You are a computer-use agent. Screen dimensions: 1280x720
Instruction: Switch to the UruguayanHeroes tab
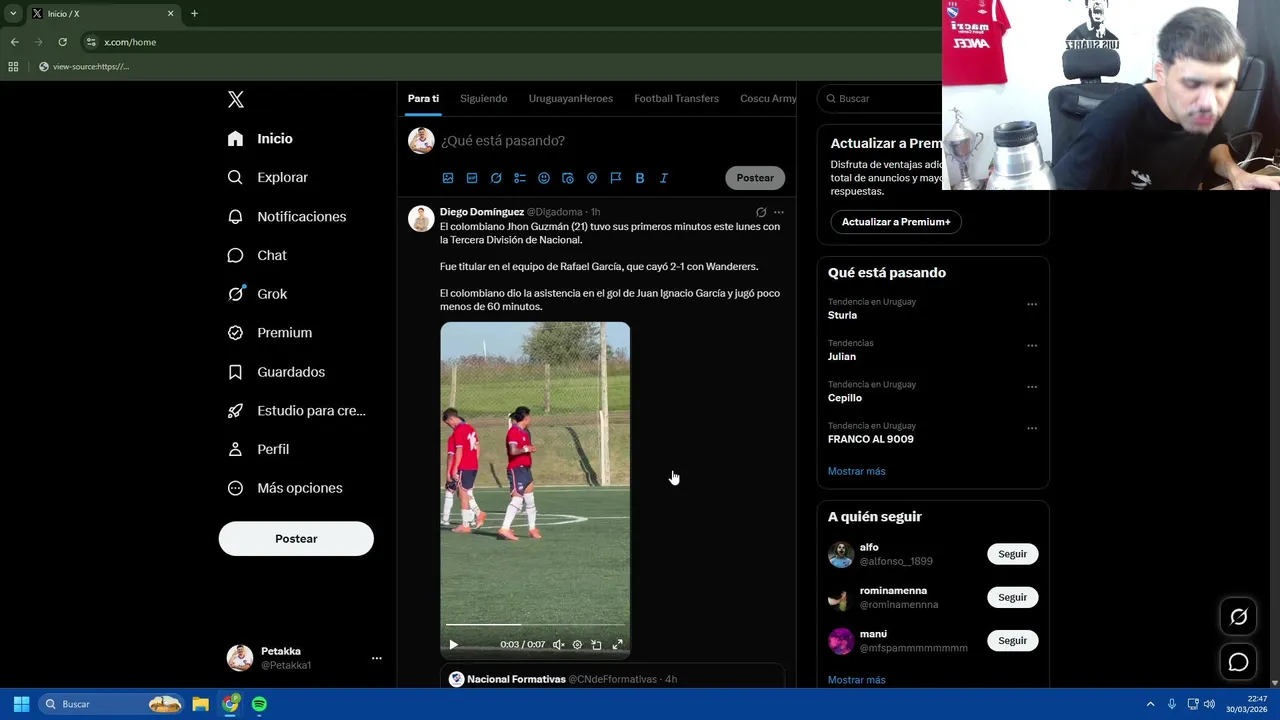click(571, 98)
